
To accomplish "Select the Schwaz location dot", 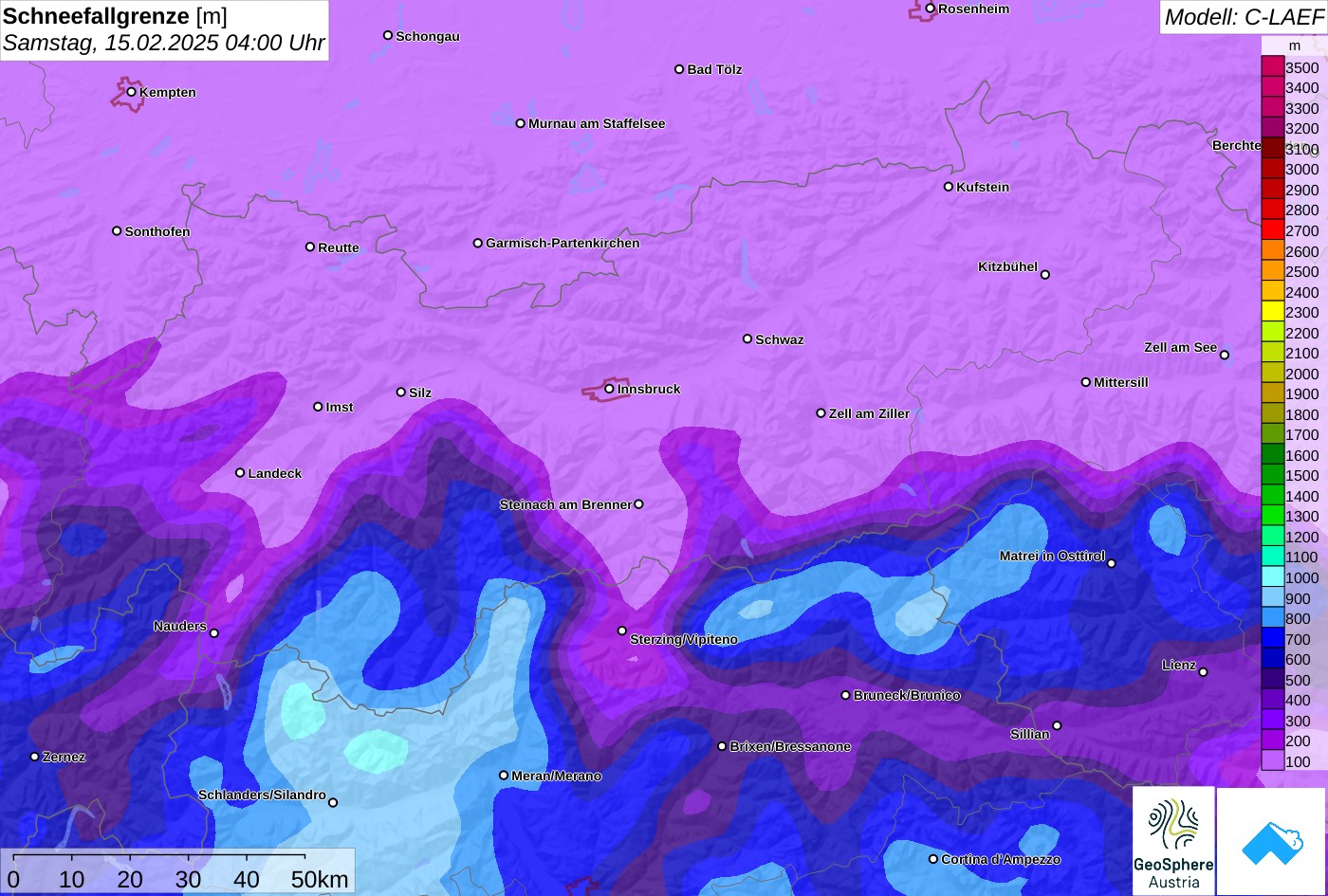I will pyautogui.click(x=747, y=338).
